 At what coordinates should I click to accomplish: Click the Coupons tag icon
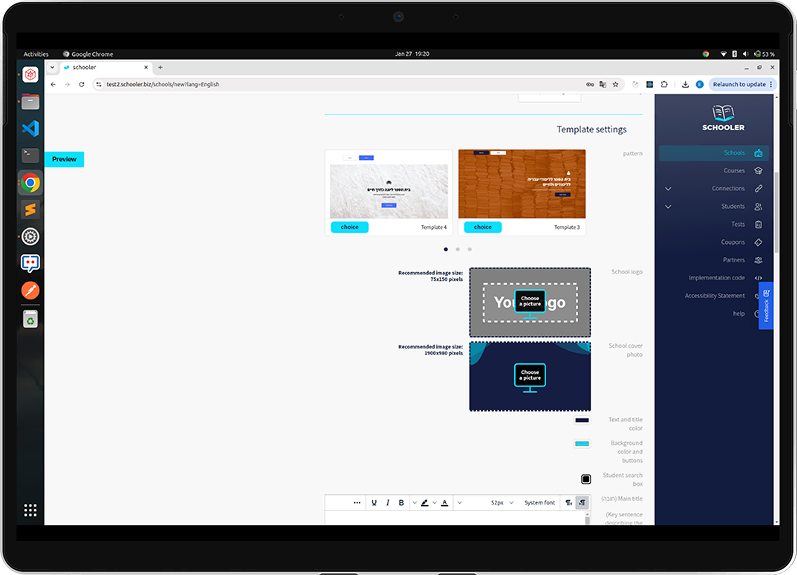[759, 242]
